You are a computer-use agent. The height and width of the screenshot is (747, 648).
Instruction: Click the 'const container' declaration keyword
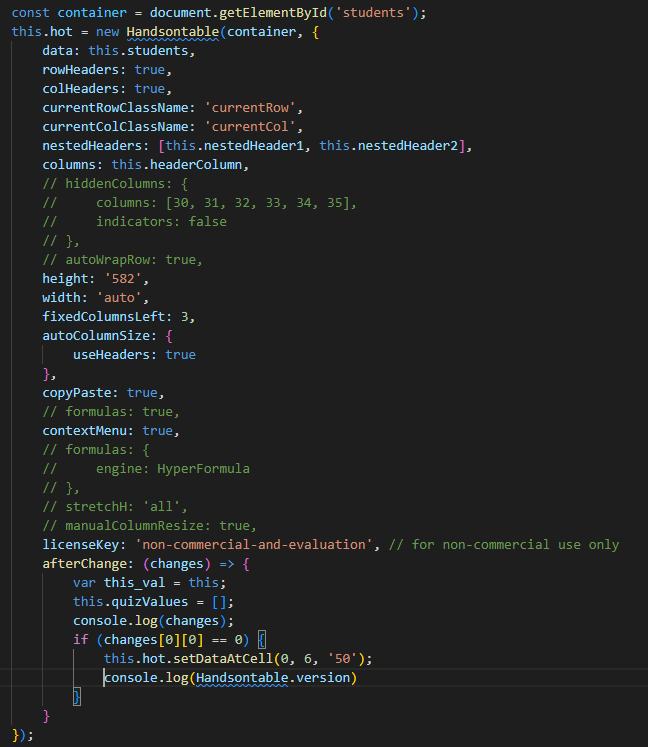click(30, 13)
